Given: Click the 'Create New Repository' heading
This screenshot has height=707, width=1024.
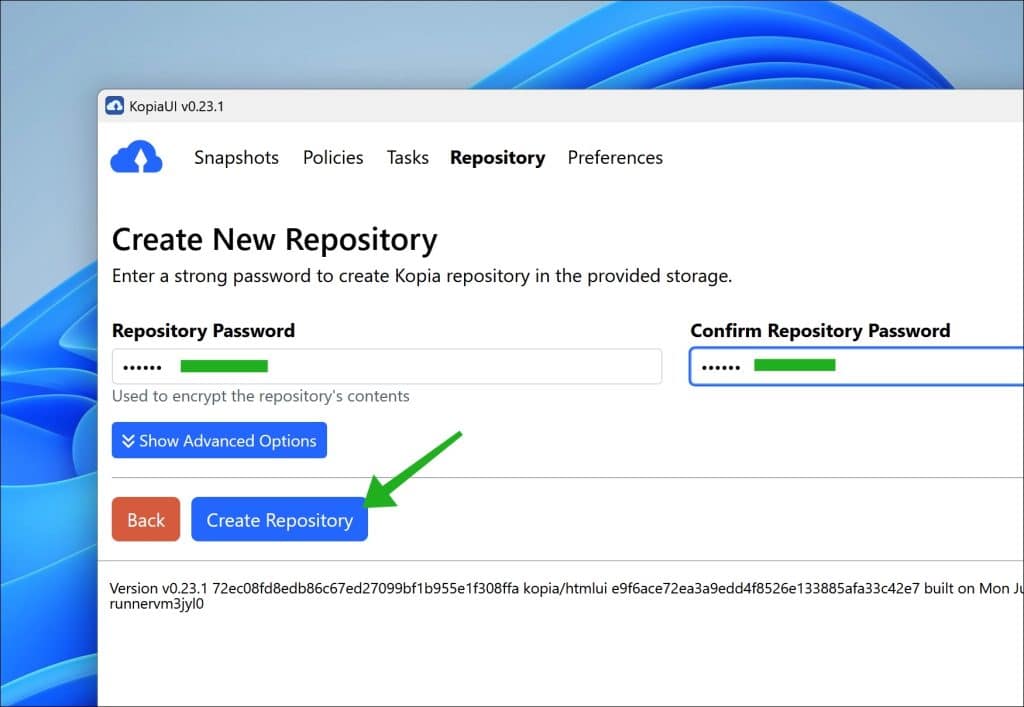Looking at the screenshot, I should 274,240.
